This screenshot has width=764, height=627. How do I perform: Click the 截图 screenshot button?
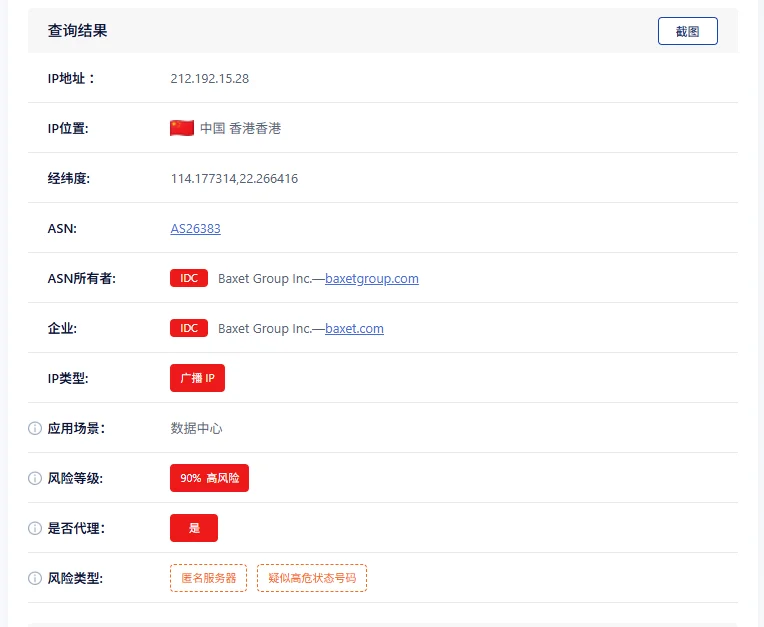687,31
